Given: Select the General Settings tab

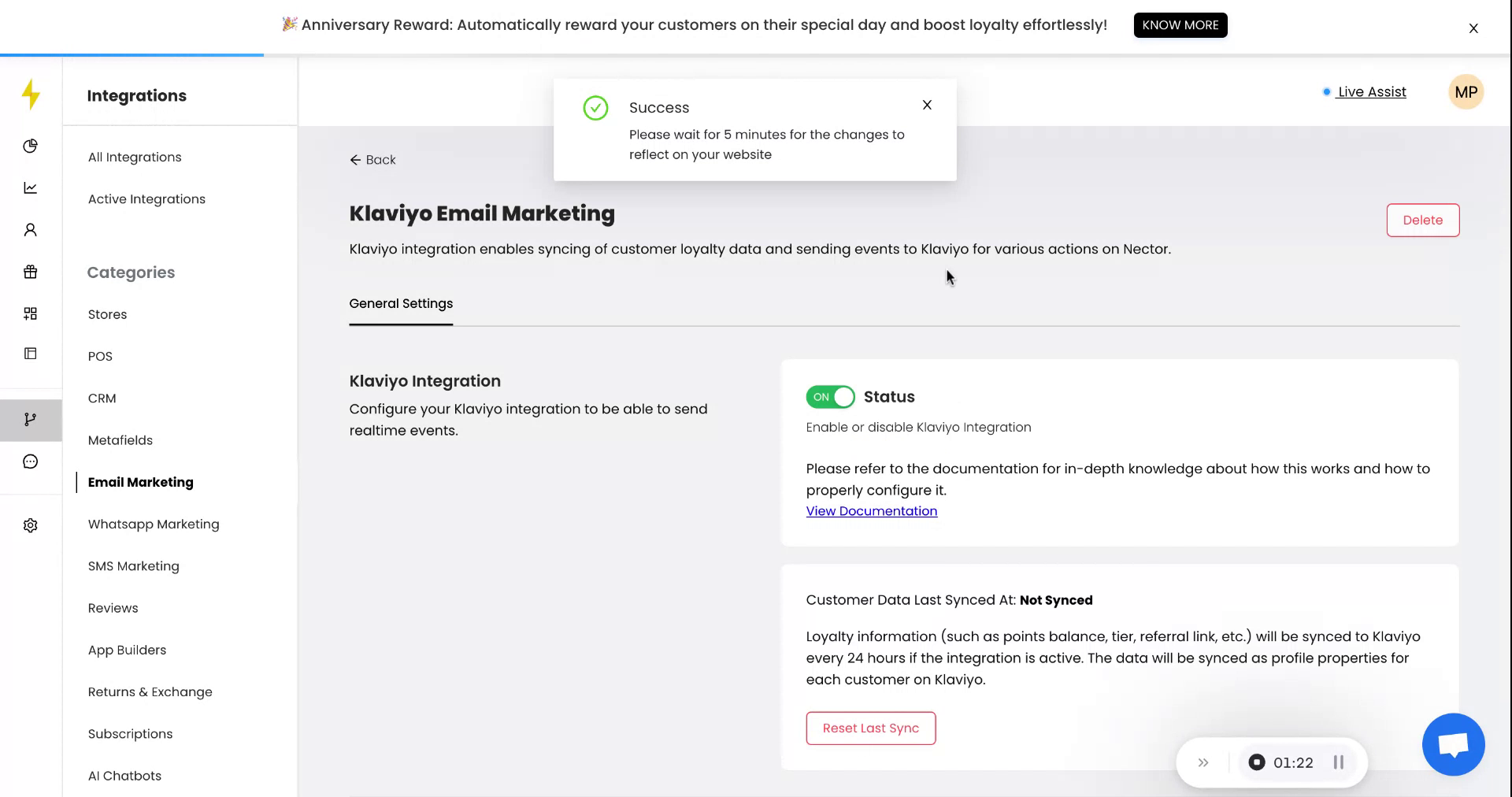Looking at the screenshot, I should (x=401, y=303).
